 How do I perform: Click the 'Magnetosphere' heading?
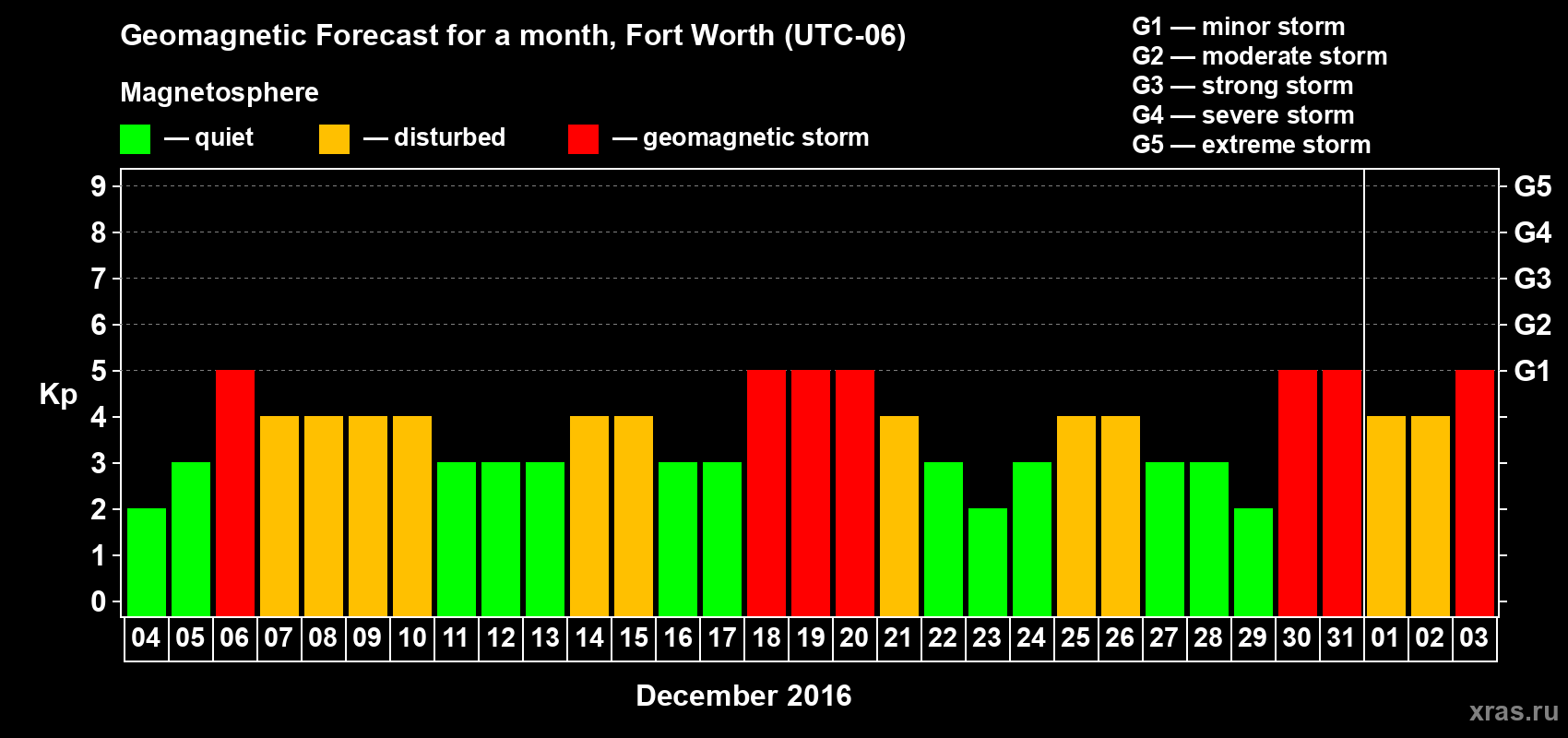tap(220, 93)
